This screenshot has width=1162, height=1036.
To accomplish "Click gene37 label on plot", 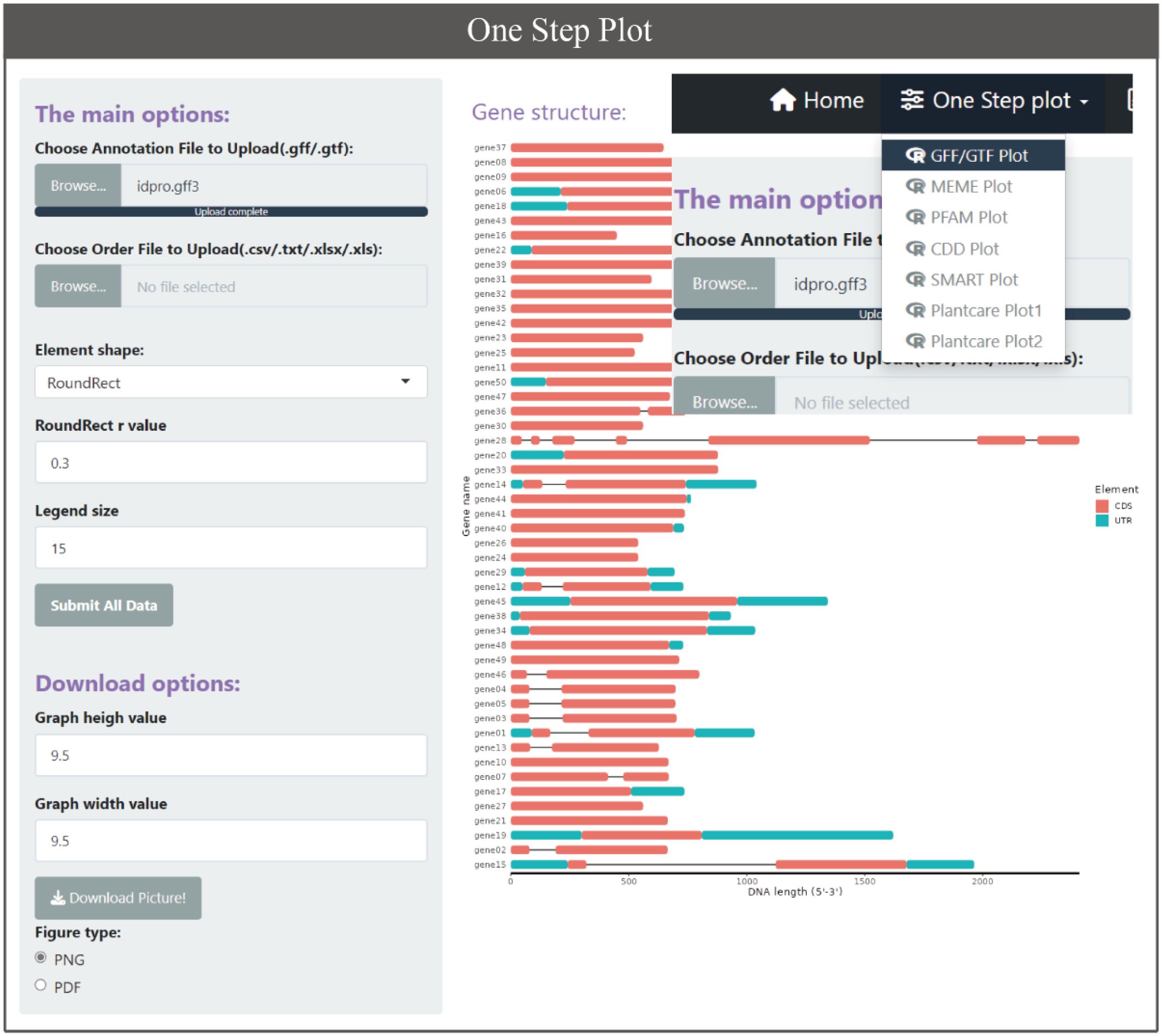I will (490, 148).
